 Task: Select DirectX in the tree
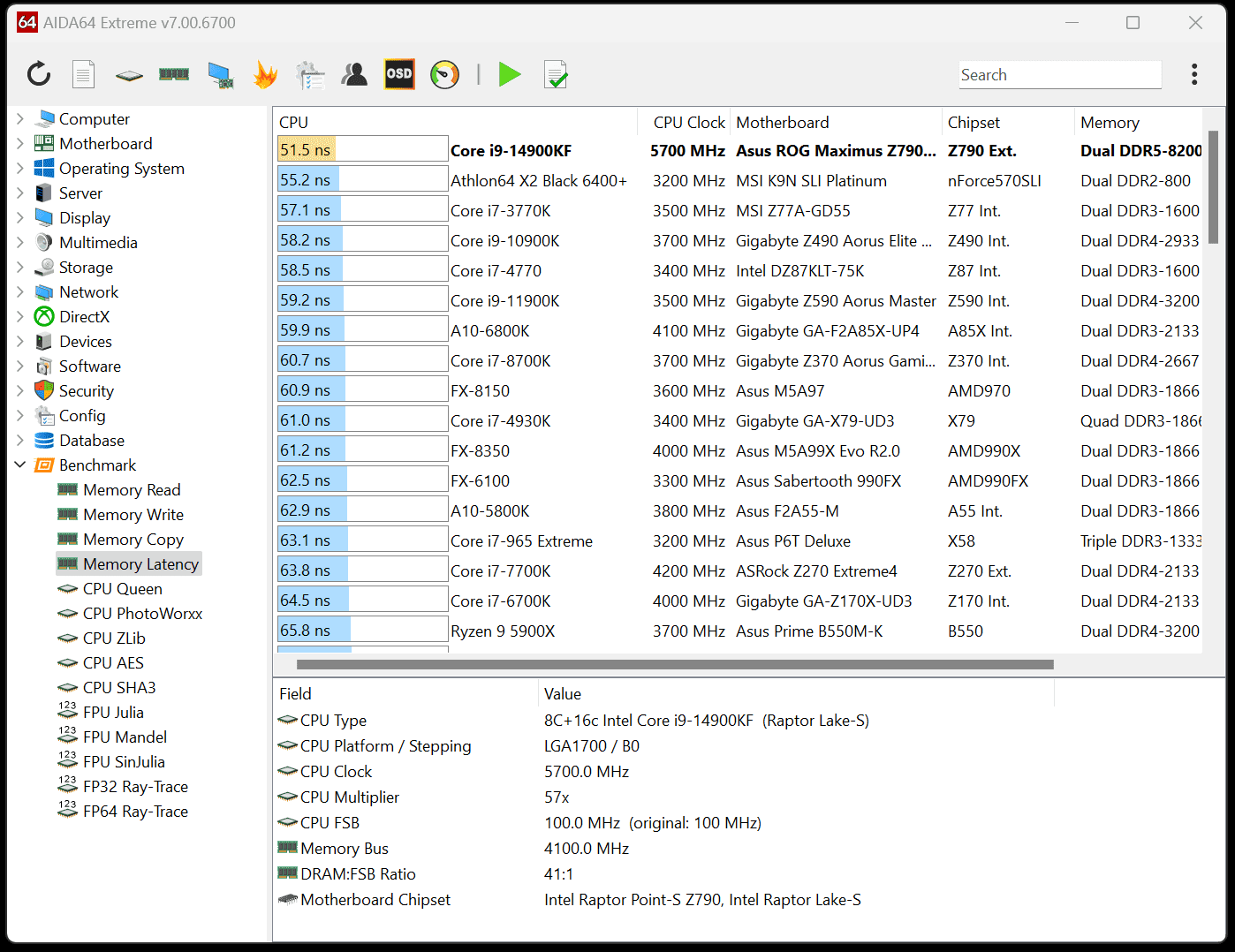84,316
